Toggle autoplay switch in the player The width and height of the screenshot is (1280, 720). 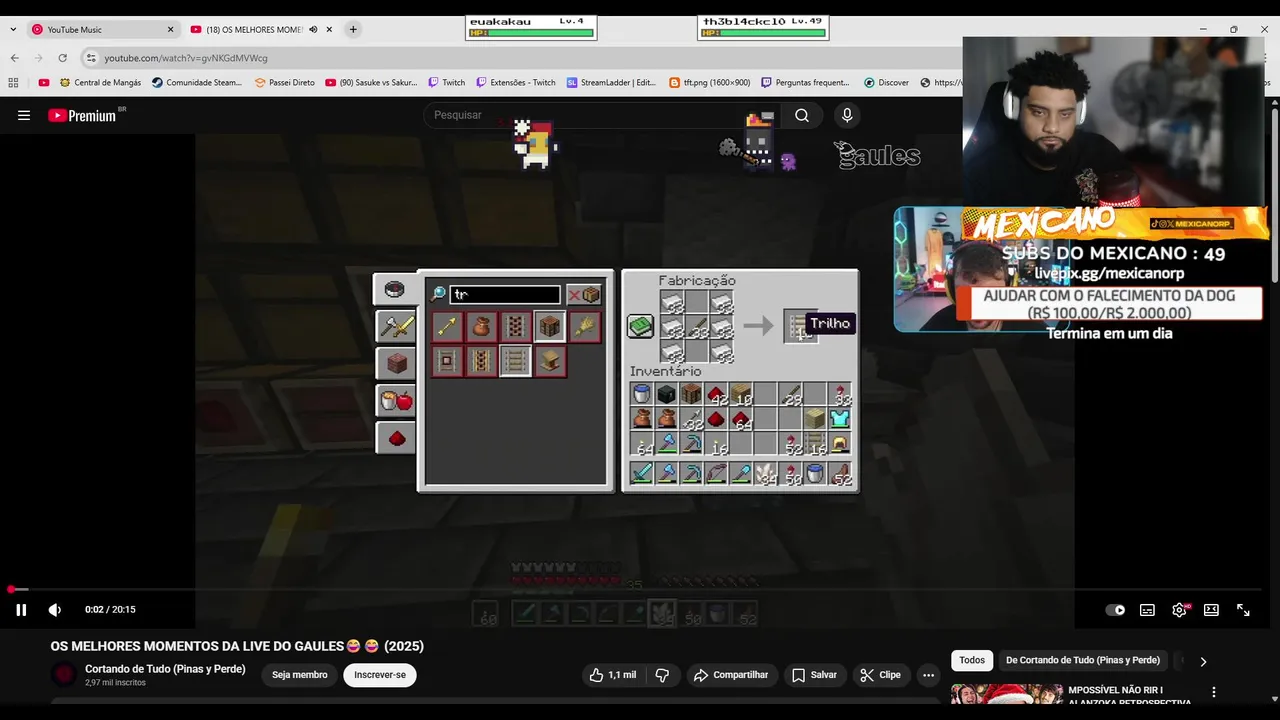(x=1115, y=610)
